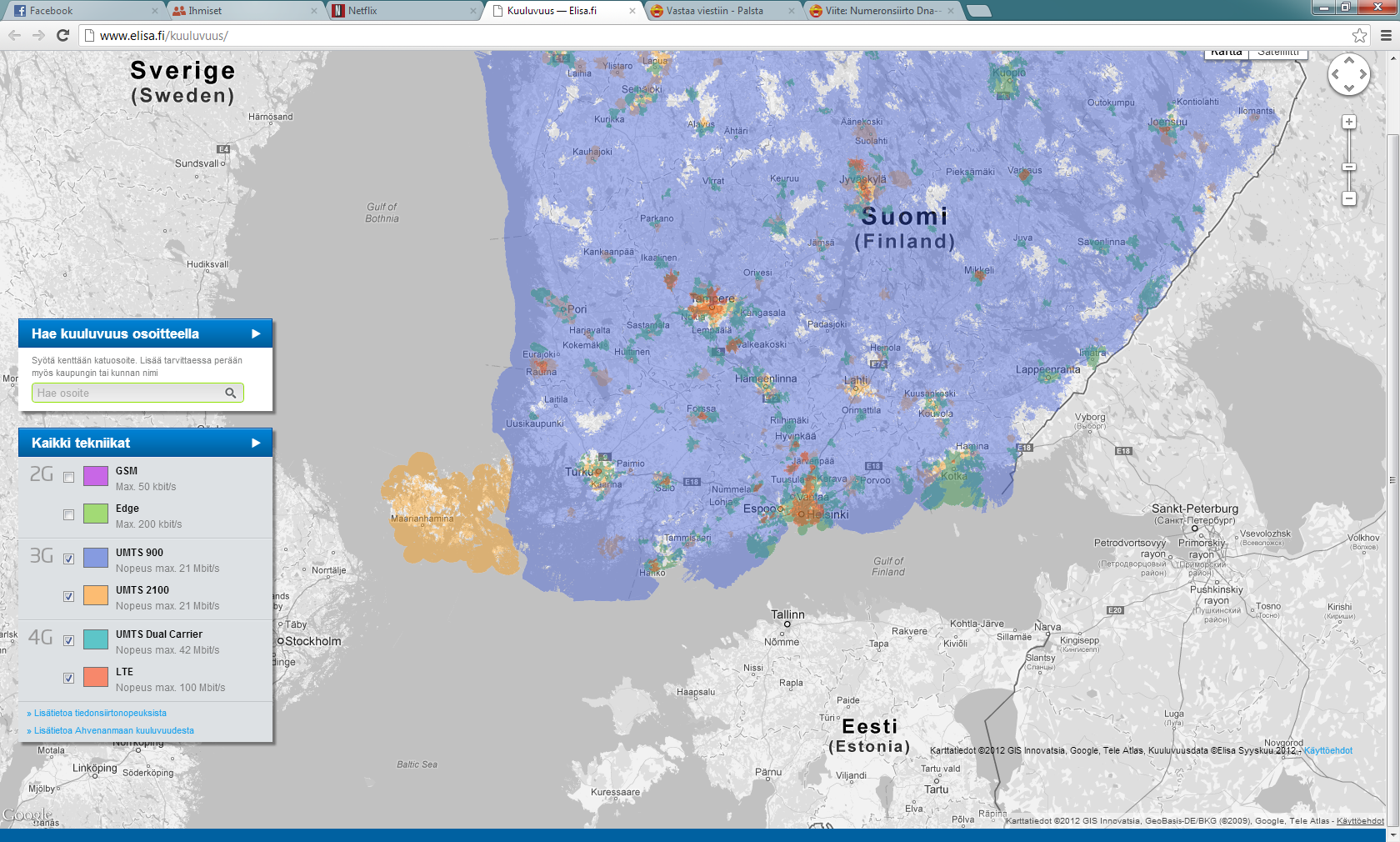This screenshot has height=842, width=1400.
Task: Click the Stockholm label on the map
Action: pos(313,641)
